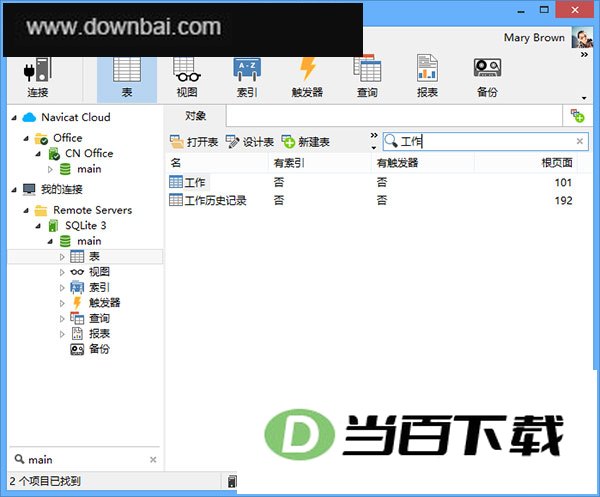Click root page value 101
The height and width of the screenshot is (497, 600).
pyautogui.click(x=563, y=183)
